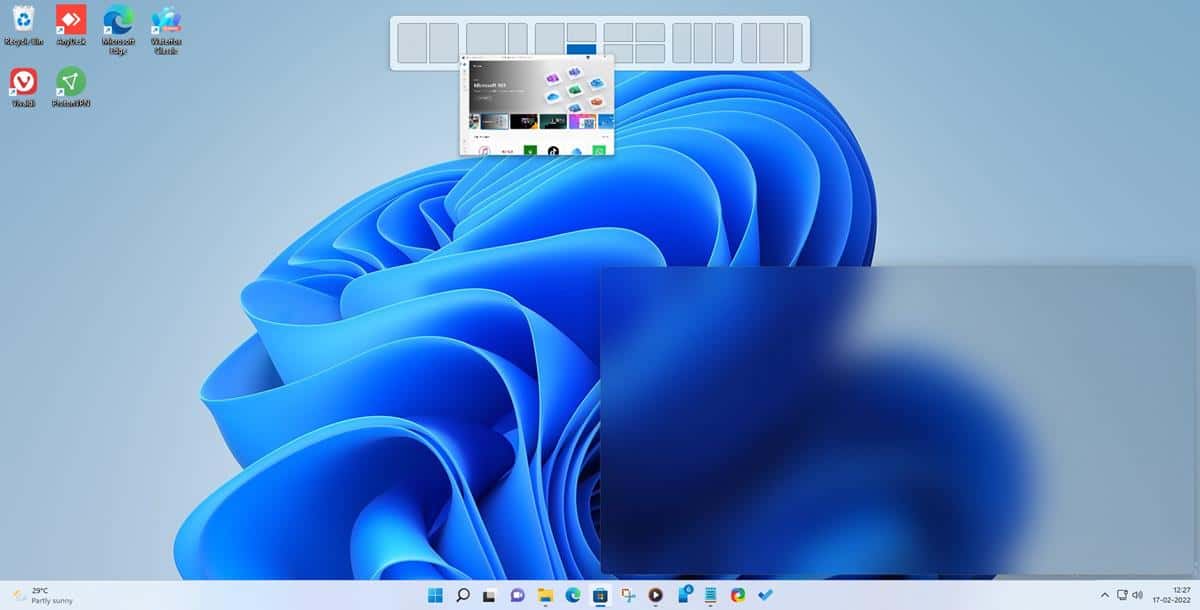This screenshot has width=1200, height=610.
Task: Open the blue checkmark To Do icon
Action: (766, 595)
